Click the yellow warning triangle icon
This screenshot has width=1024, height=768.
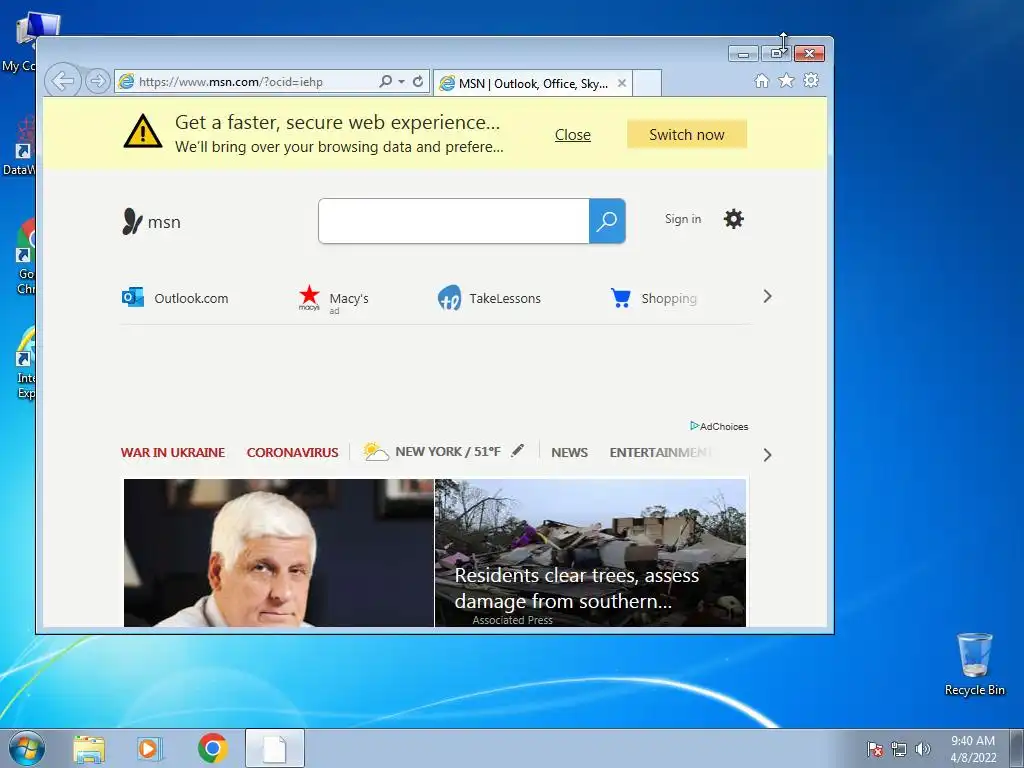142,131
